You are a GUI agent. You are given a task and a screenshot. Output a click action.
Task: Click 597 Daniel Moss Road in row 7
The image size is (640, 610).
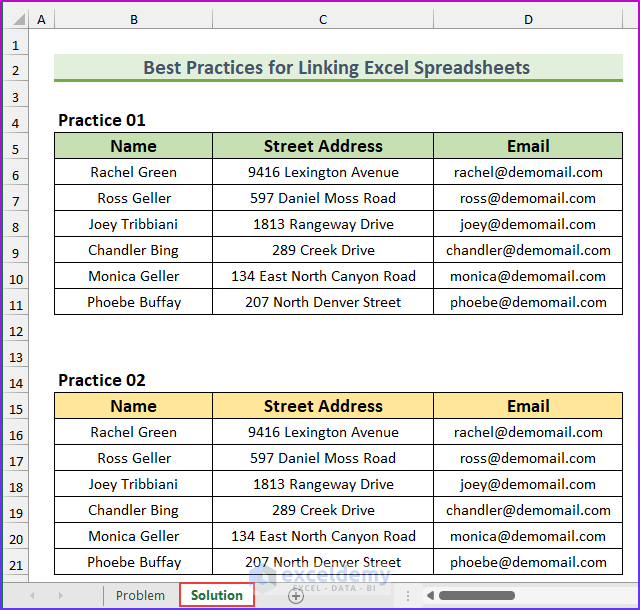[x=323, y=198]
